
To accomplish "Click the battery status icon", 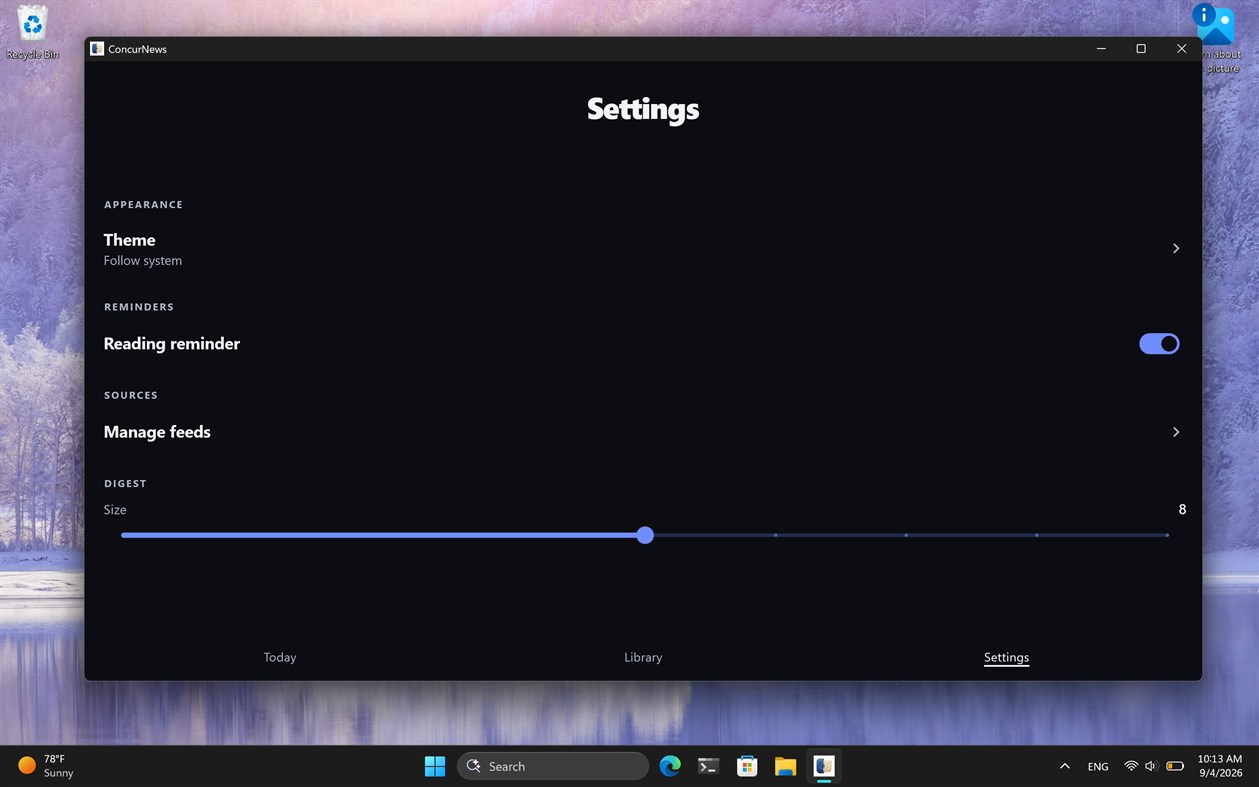I will coord(1175,766).
